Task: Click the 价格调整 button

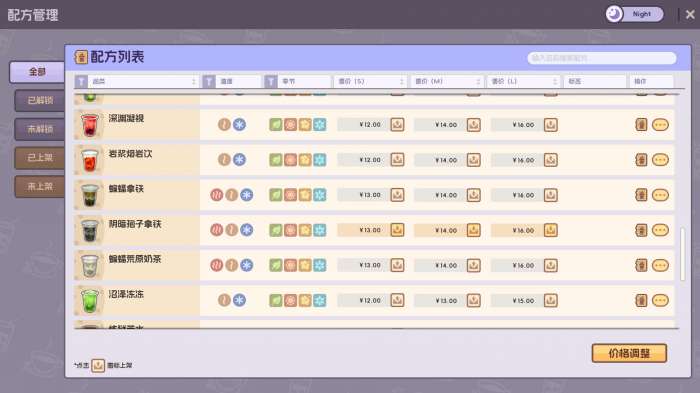Action: click(629, 353)
